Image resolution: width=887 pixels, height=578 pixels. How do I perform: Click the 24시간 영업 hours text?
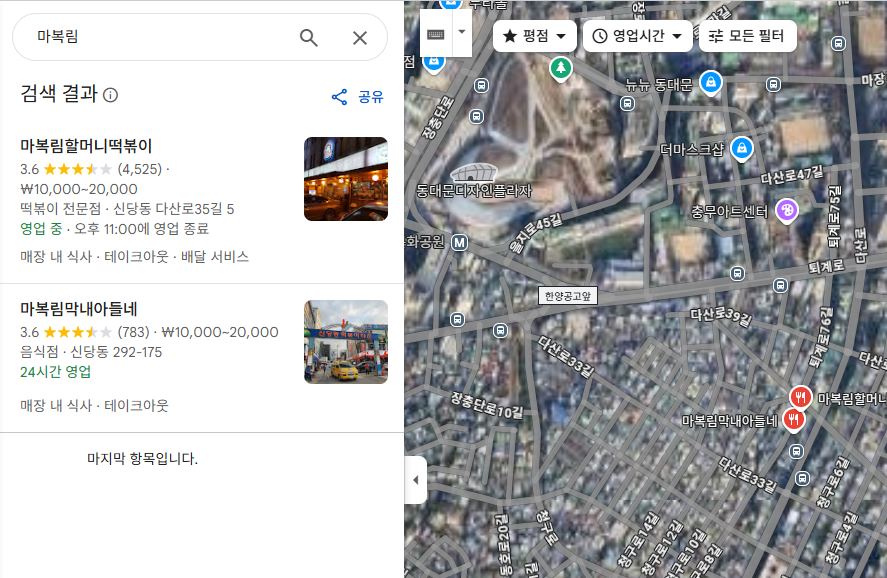click(55, 372)
